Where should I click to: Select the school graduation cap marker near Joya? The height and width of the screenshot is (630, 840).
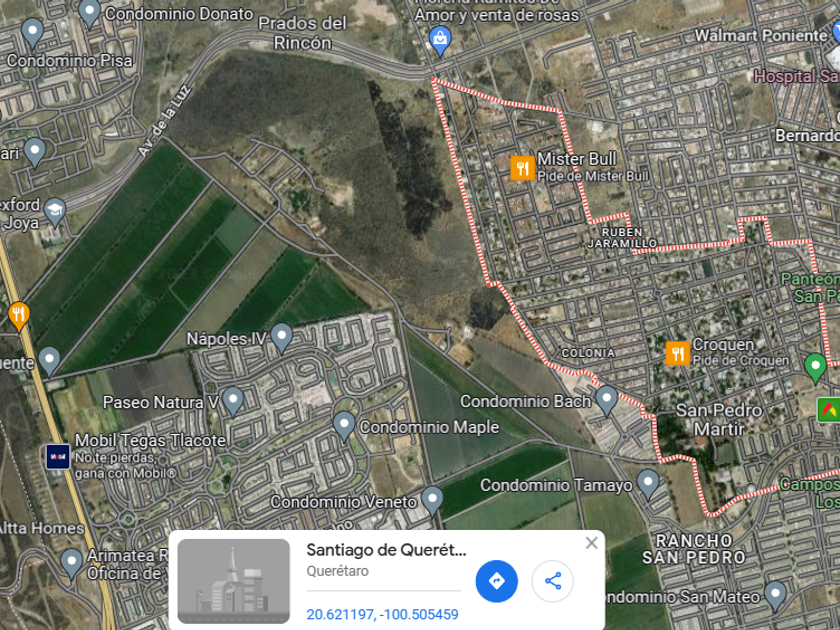click(x=55, y=213)
